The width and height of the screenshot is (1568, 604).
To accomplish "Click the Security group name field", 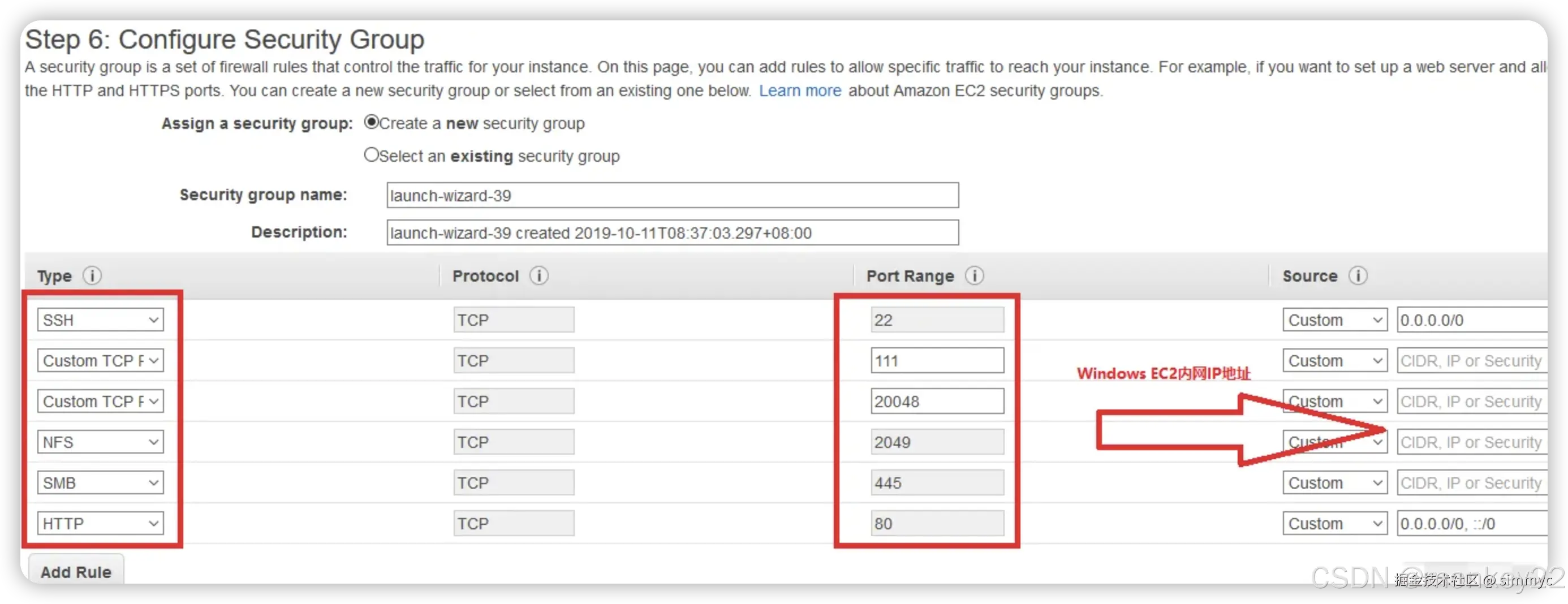I will point(672,196).
